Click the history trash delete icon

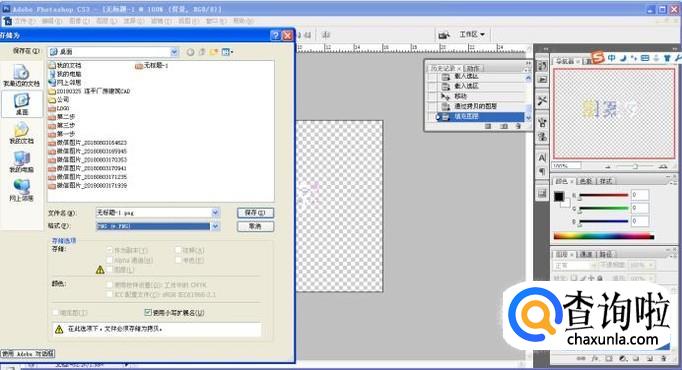coord(518,126)
